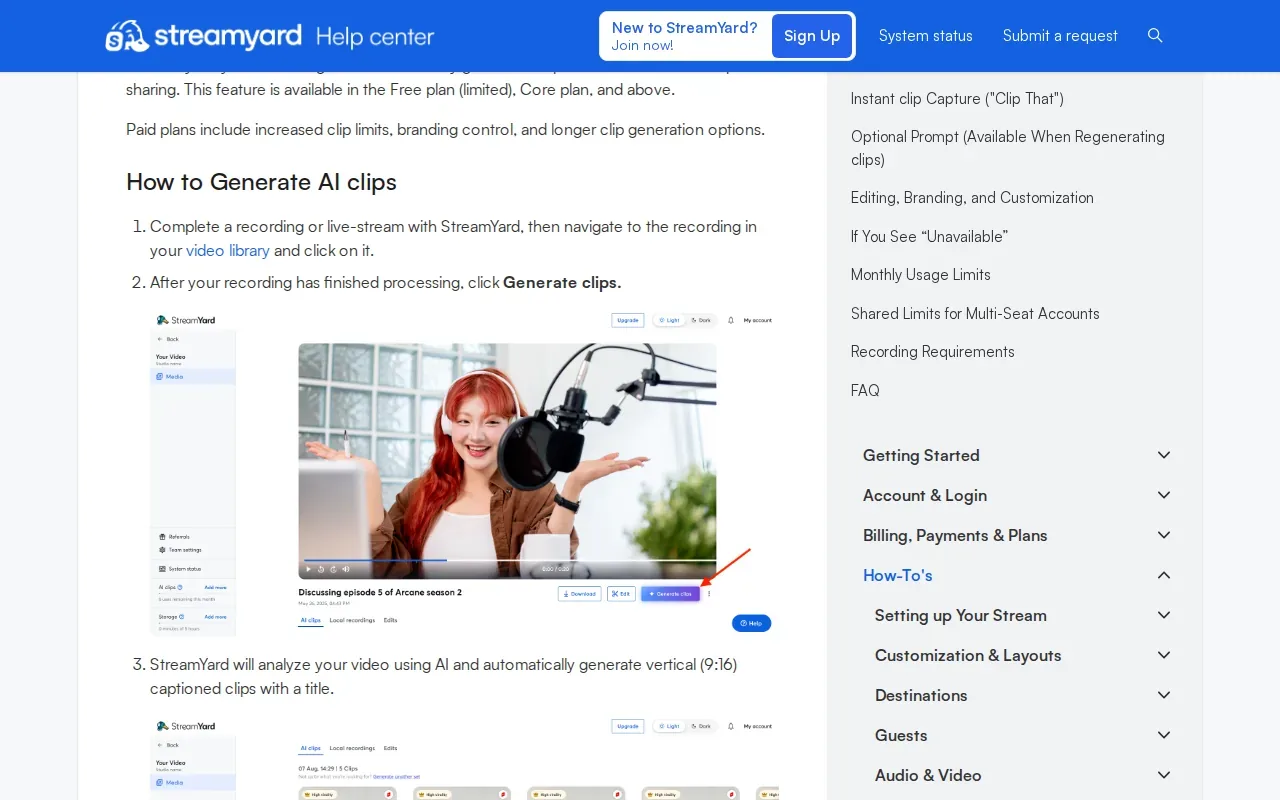The width and height of the screenshot is (1280, 800).
Task: Collapse the How-To's section
Action: [x=1164, y=575]
